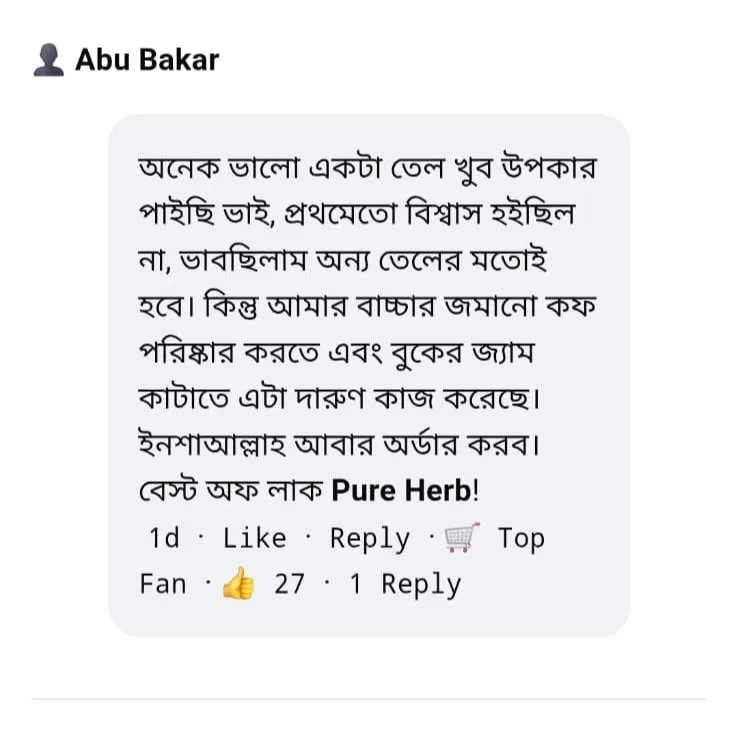Click the word "Top" in the badge

coord(521,539)
